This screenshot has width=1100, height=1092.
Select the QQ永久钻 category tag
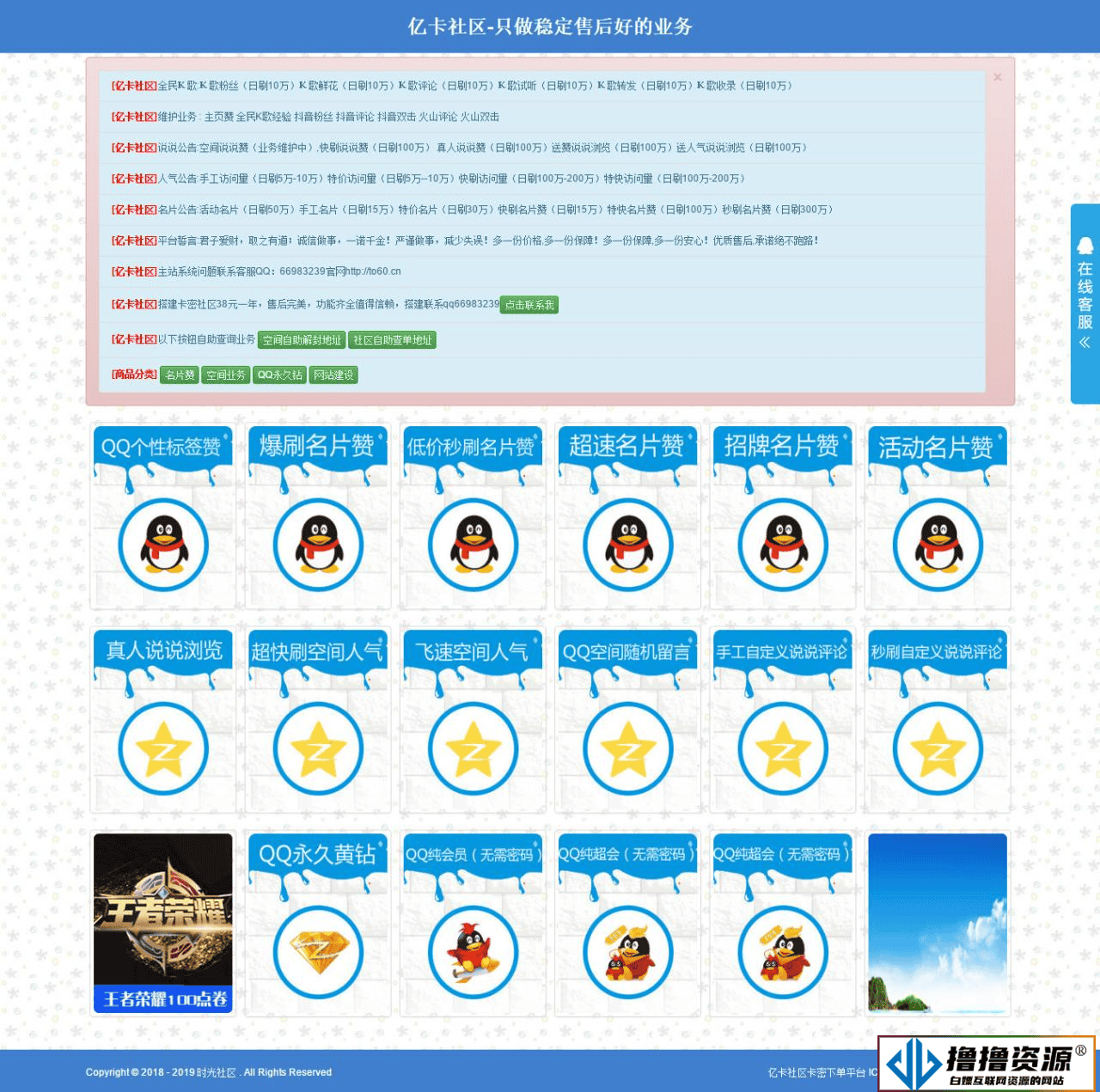279,375
